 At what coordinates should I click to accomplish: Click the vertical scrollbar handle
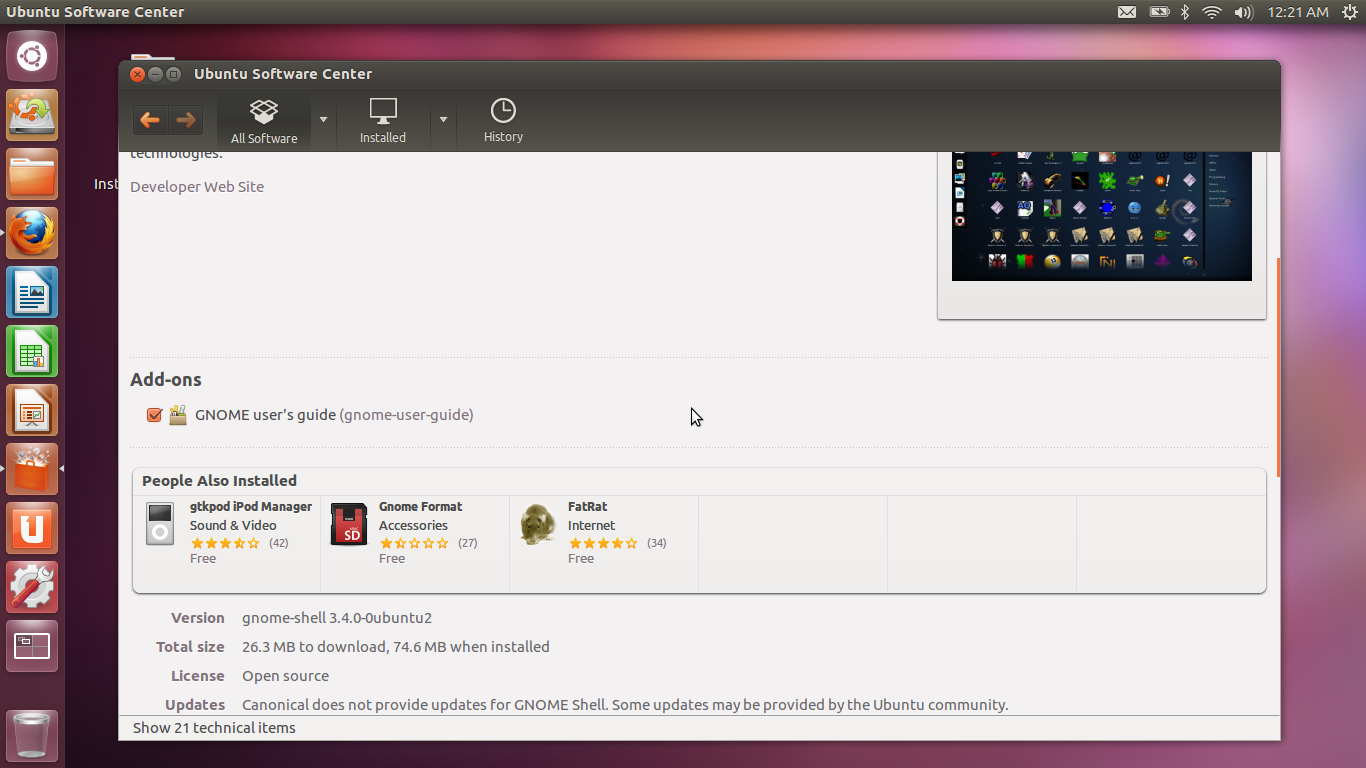[1278, 367]
